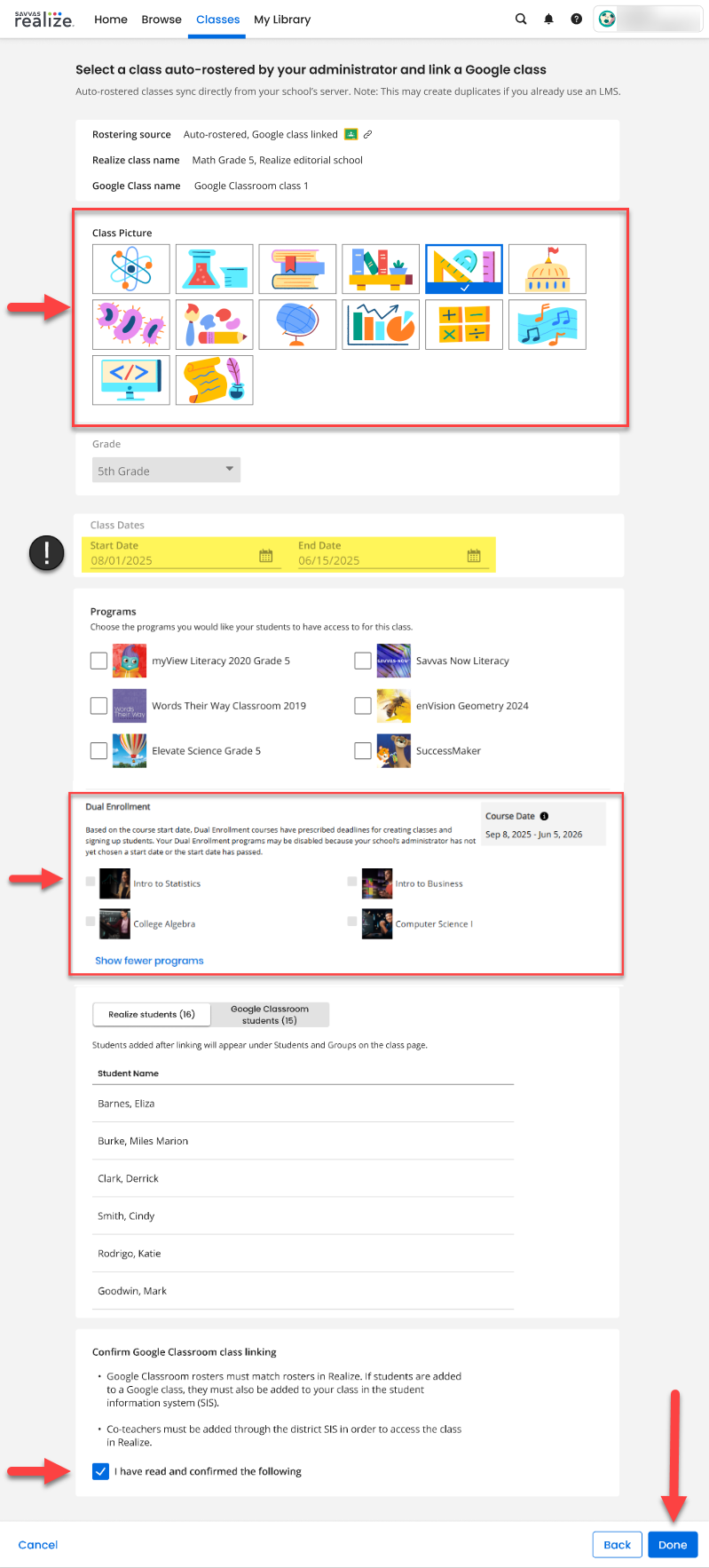Select the chemistry flask class picture
Viewport: 709px width, 1568px height.
tap(215, 269)
